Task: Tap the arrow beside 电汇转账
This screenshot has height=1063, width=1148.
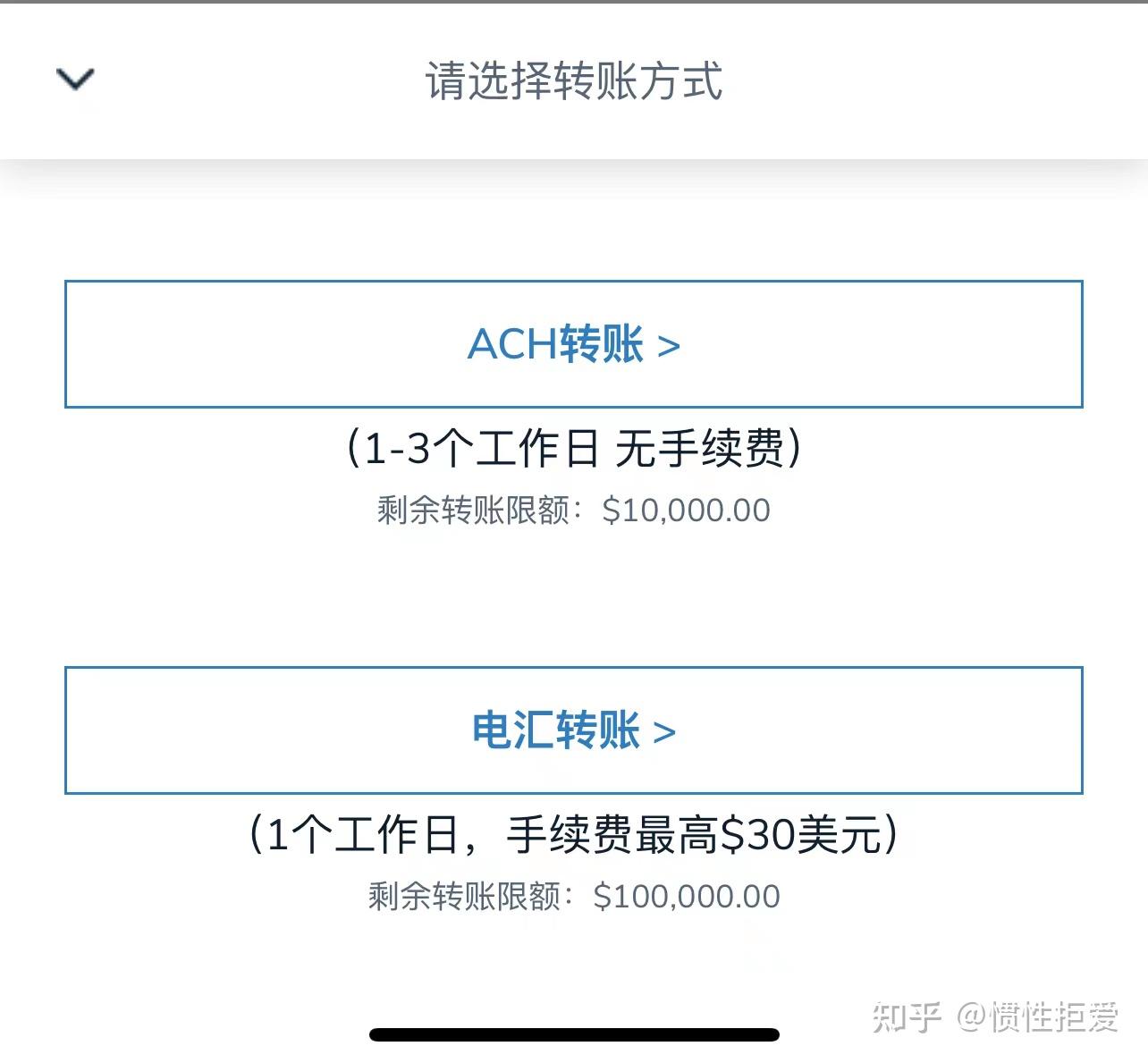Action: pos(664,732)
